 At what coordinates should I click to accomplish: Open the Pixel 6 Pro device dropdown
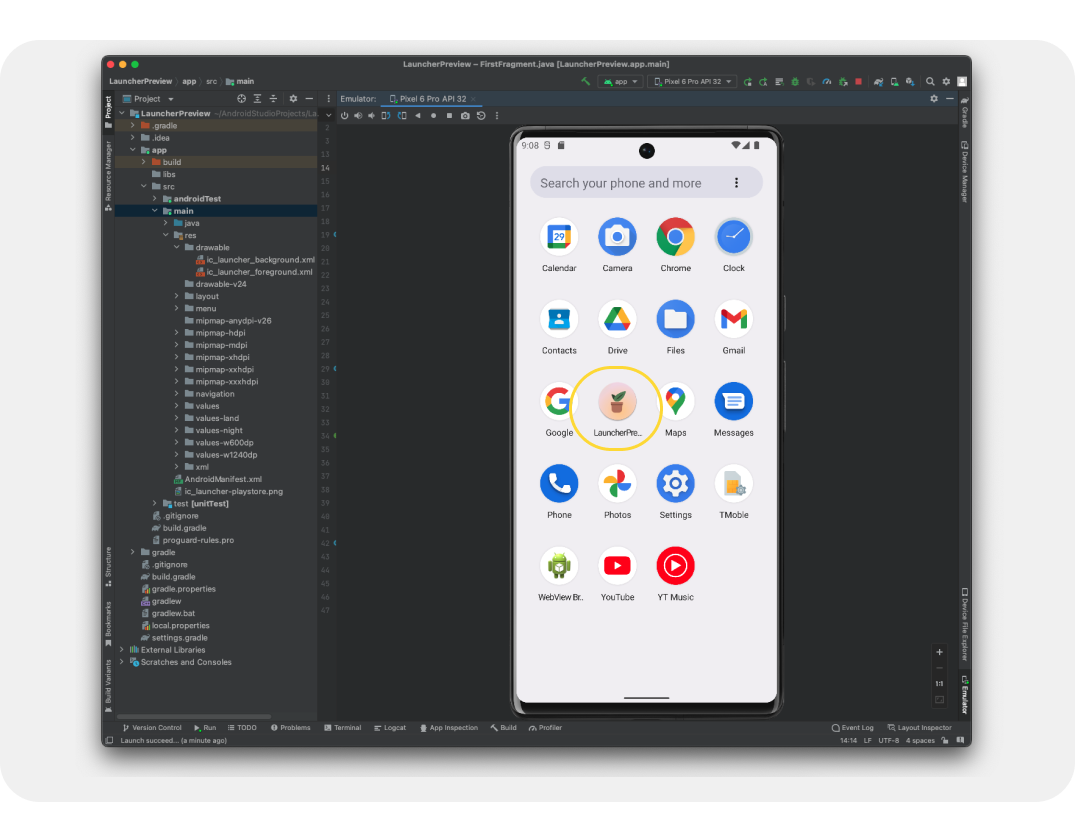point(692,81)
